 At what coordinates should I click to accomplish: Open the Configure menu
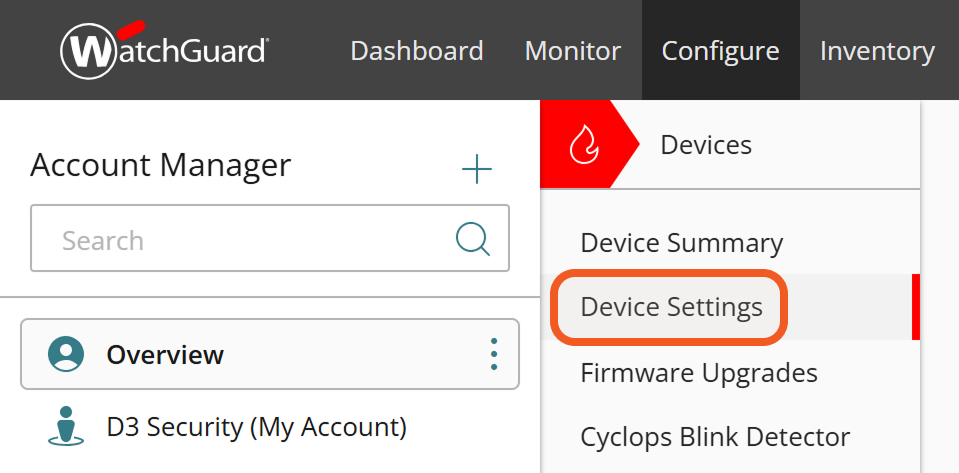[720, 51]
